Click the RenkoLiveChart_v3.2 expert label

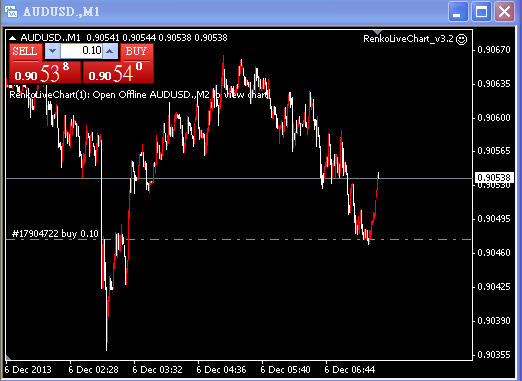pos(408,39)
